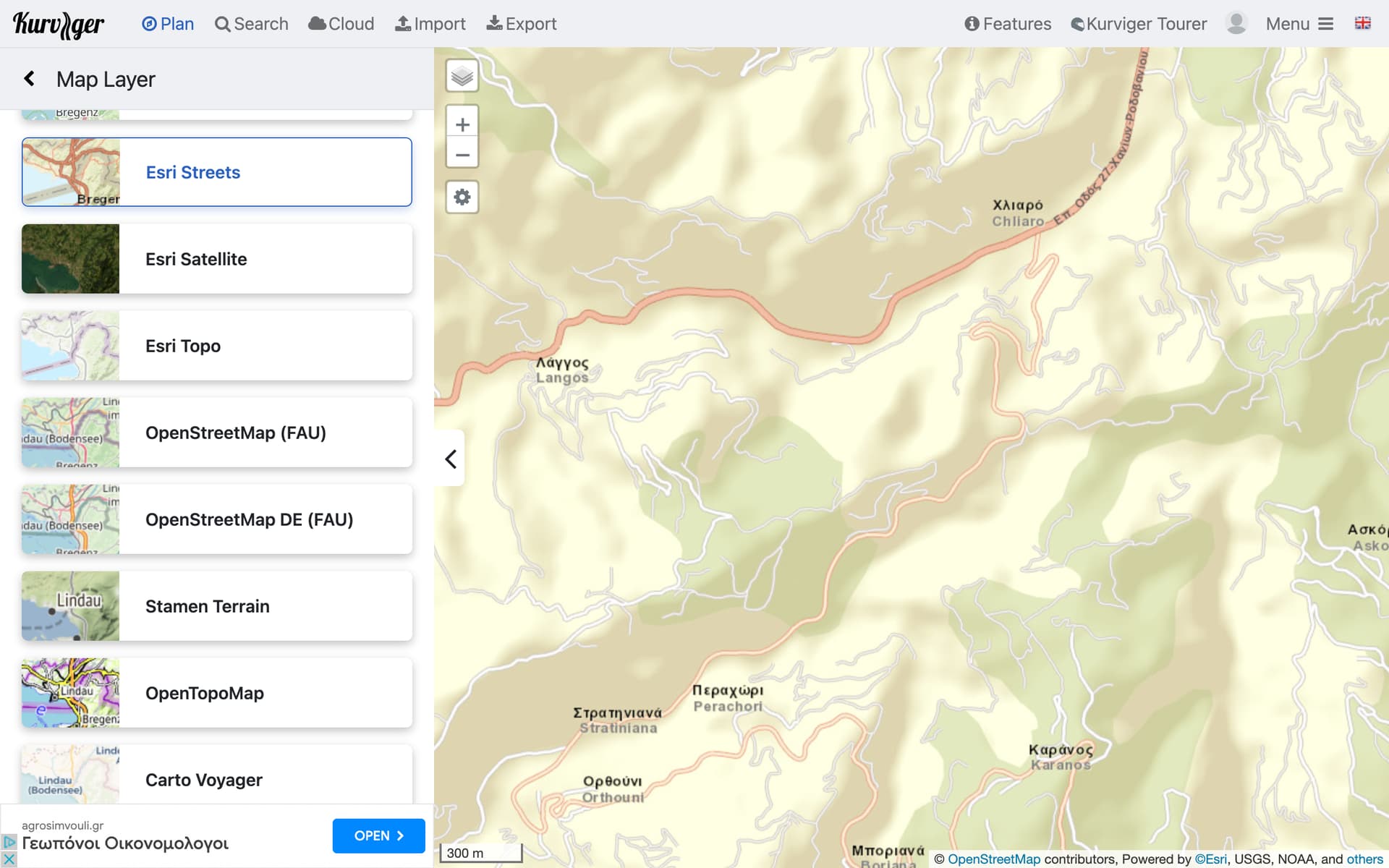Open the Menu hamburger dropdown
Image resolution: width=1389 pixels, height=868 pixels.
pos(1299,24)
